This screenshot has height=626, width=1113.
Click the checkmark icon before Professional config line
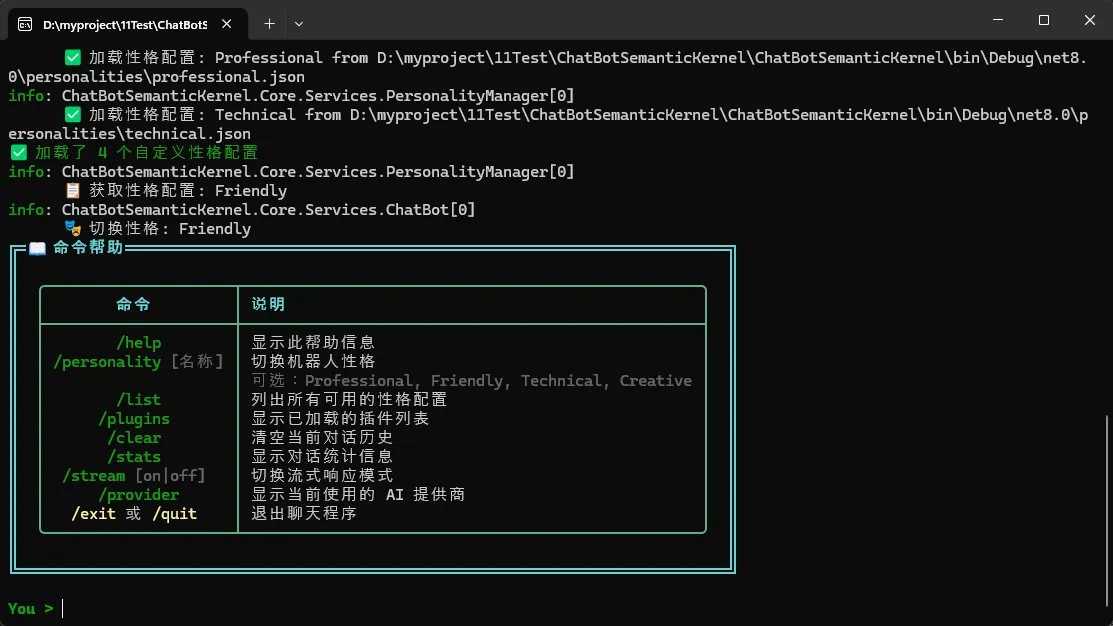point(73,58)
